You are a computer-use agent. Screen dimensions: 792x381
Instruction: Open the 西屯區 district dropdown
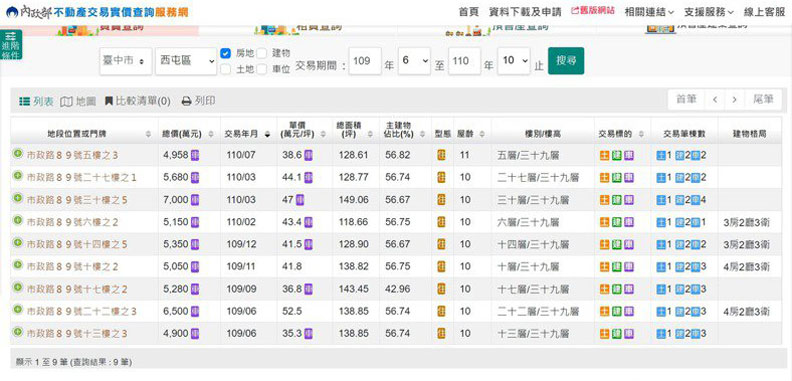coord(186,61)
